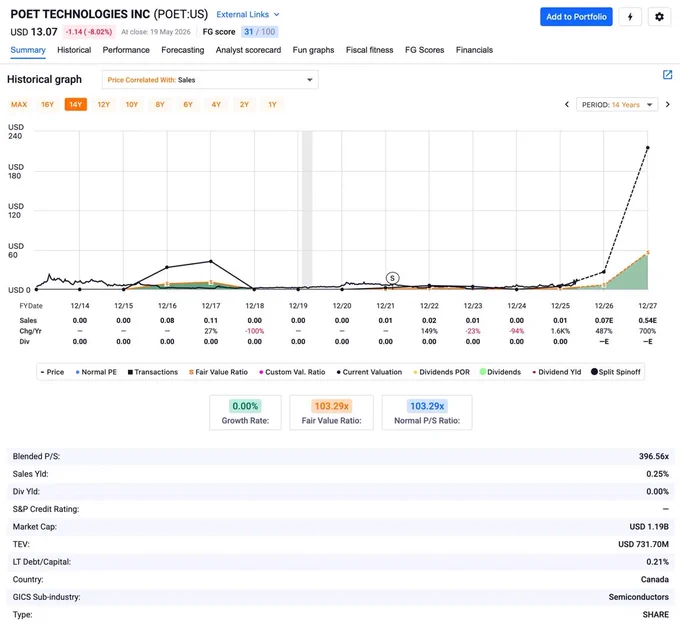
Task: Click the -1.14 (-8.02%) price change badge
Action: 89,32
